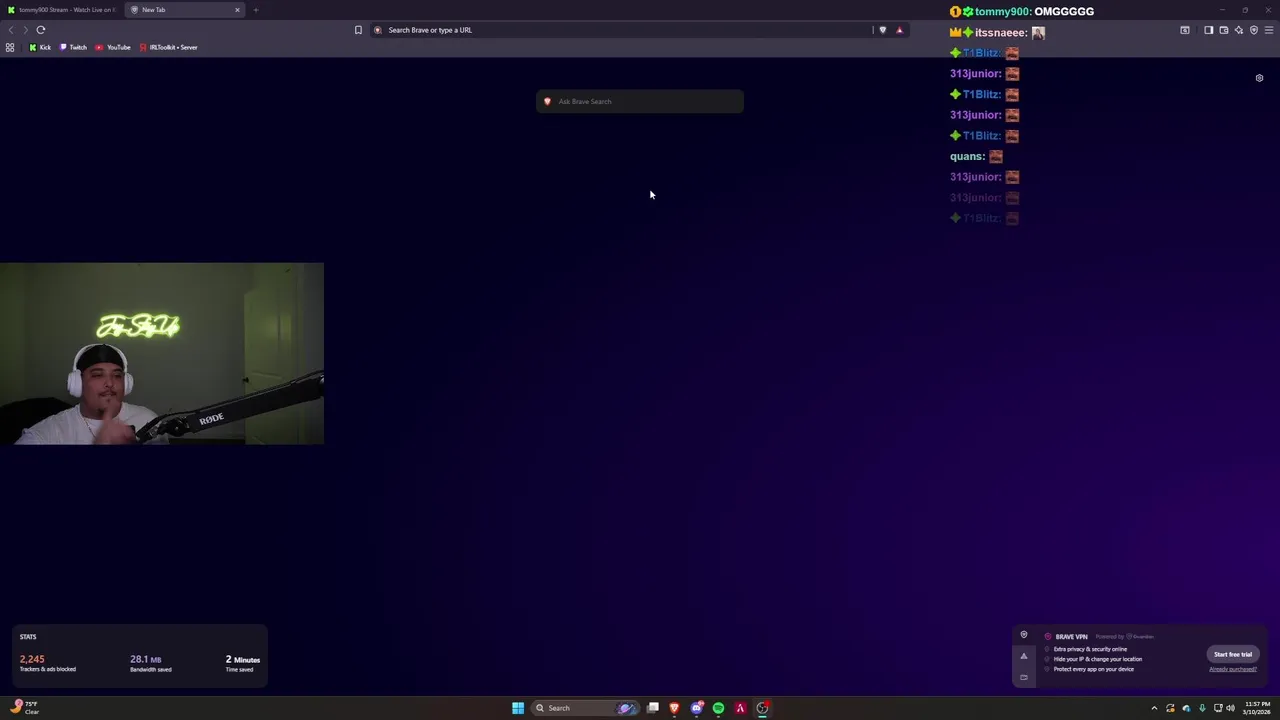
Task: Open the weather widget in taskbar
Action: [24, 708]
